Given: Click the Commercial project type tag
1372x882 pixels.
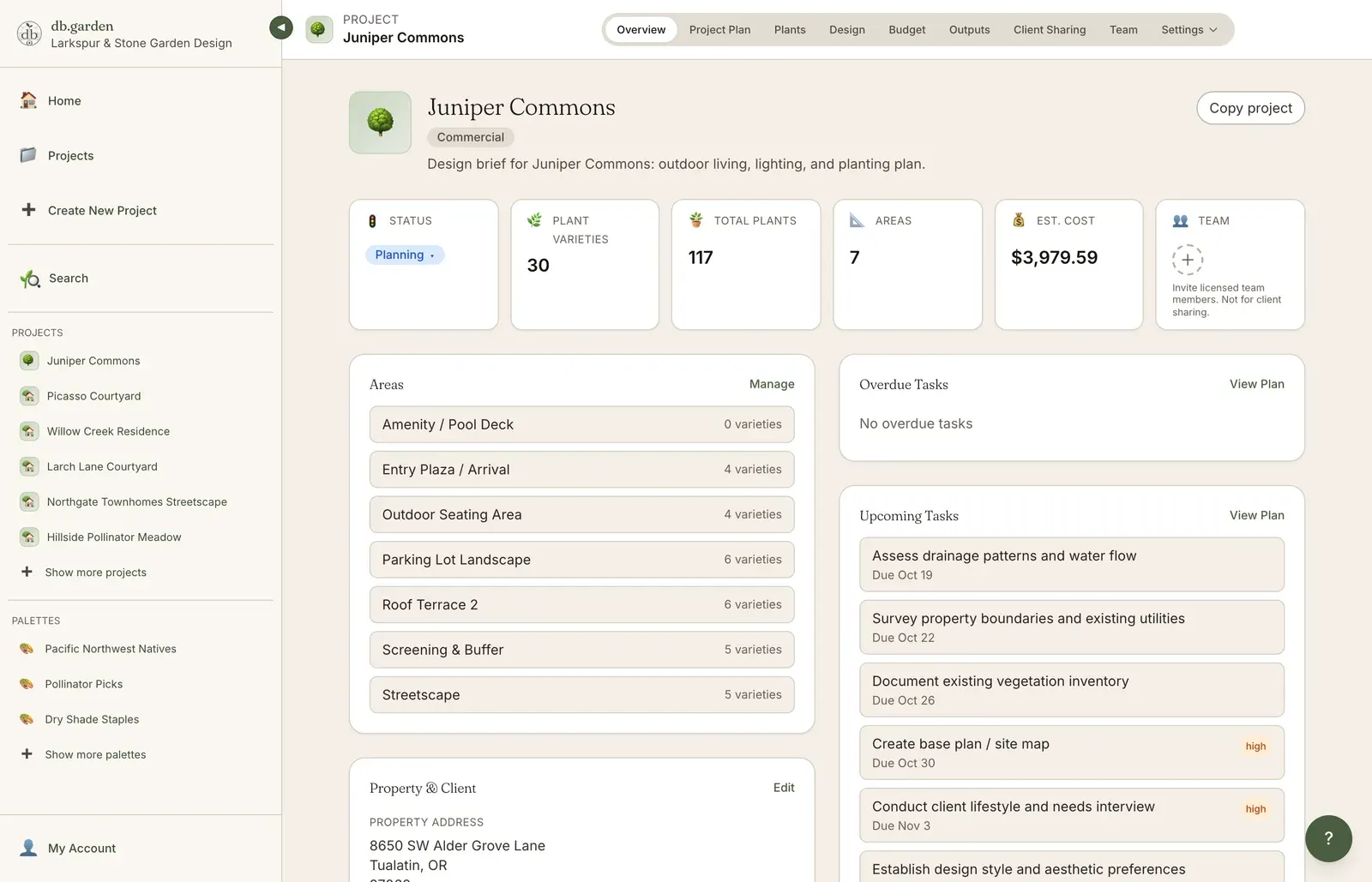Looking at the screenshot, I should pyautogui.click(x=470, y=137).
